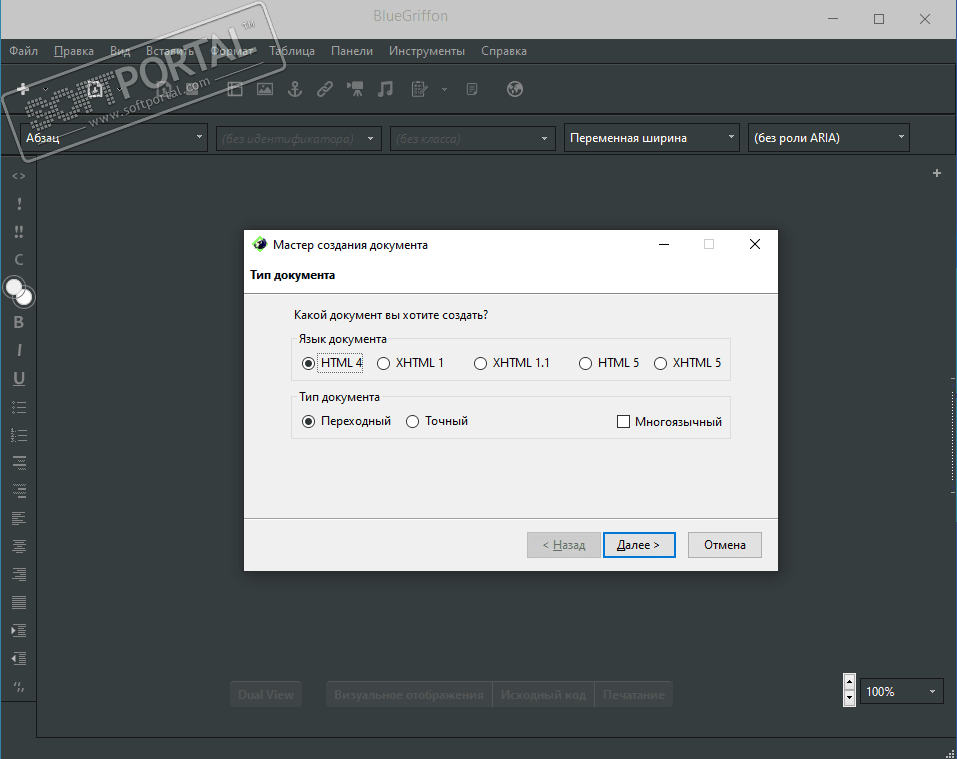The height and width of the screenshot is (759, 957).
Task: Close the Мастер создания документа dialog
Action: point(754,244)
